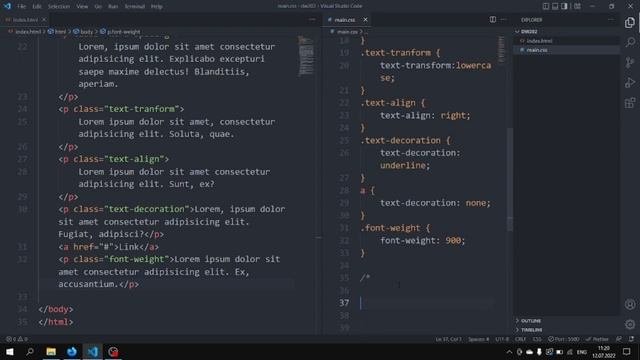Open Windows taskbar search

[x=30, y=351]
